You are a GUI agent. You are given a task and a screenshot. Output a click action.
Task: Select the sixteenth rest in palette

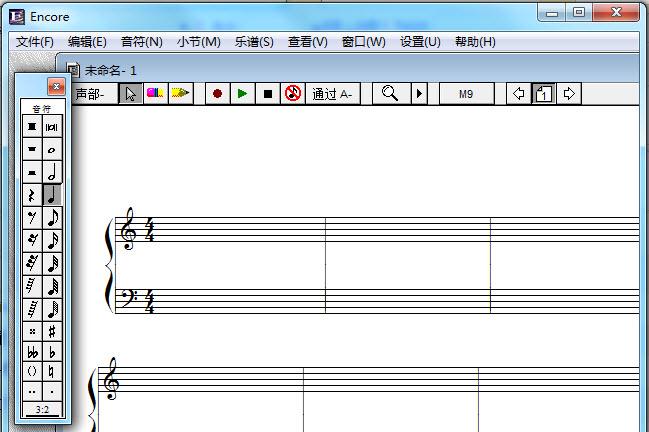[32, 240]
